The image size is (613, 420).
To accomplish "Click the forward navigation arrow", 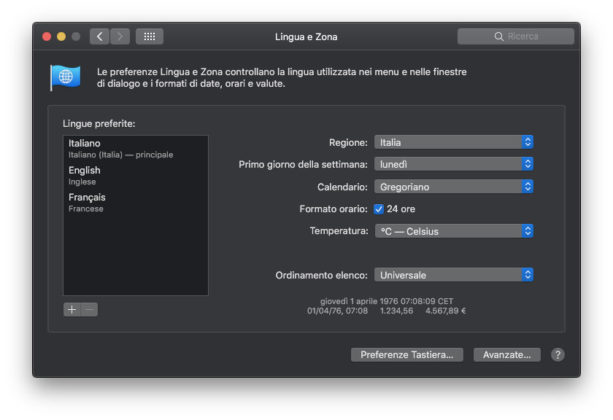I will 120,37.
